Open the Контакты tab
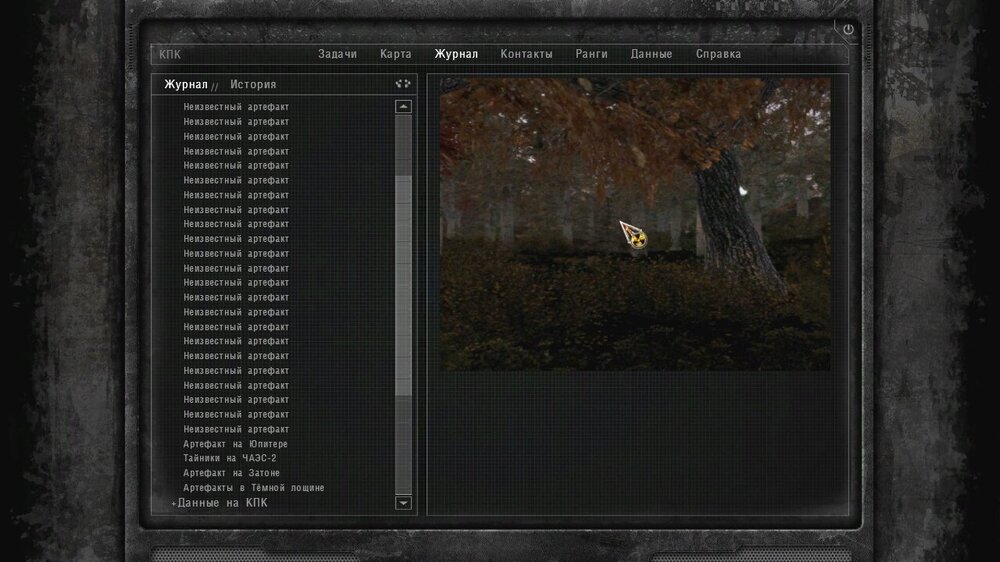This screenshot has width=1000, height=562. point(526,54)
